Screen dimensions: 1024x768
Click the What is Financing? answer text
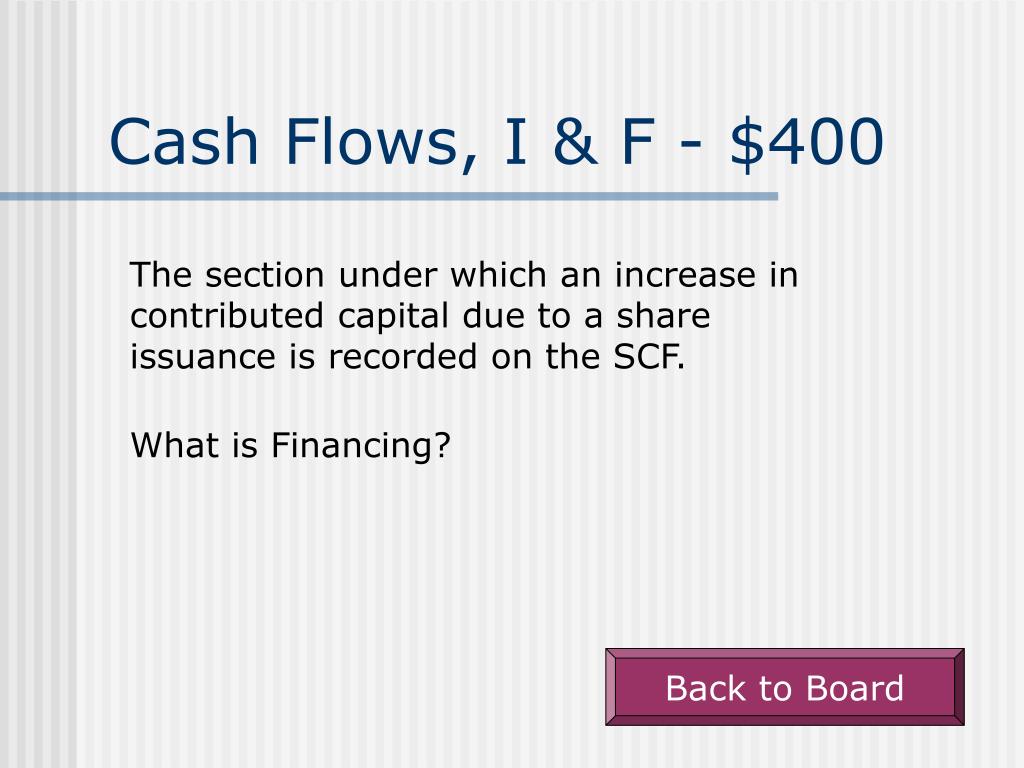291,446
